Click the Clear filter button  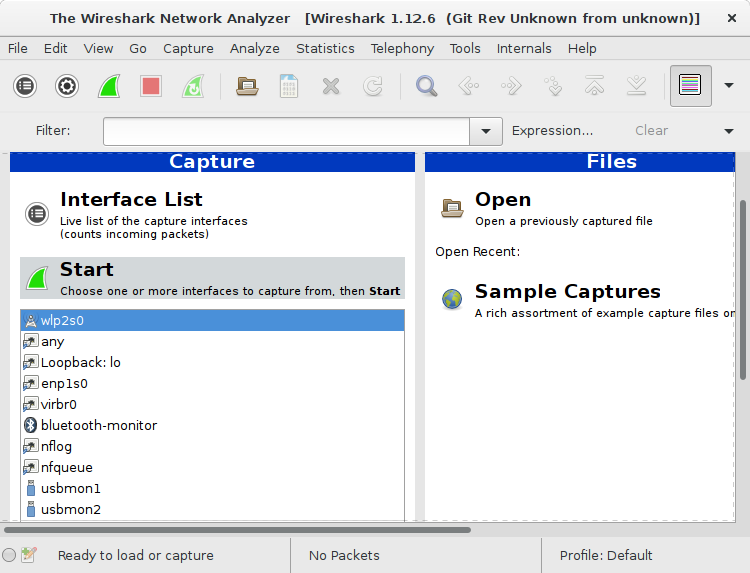(x=651, y=131)
